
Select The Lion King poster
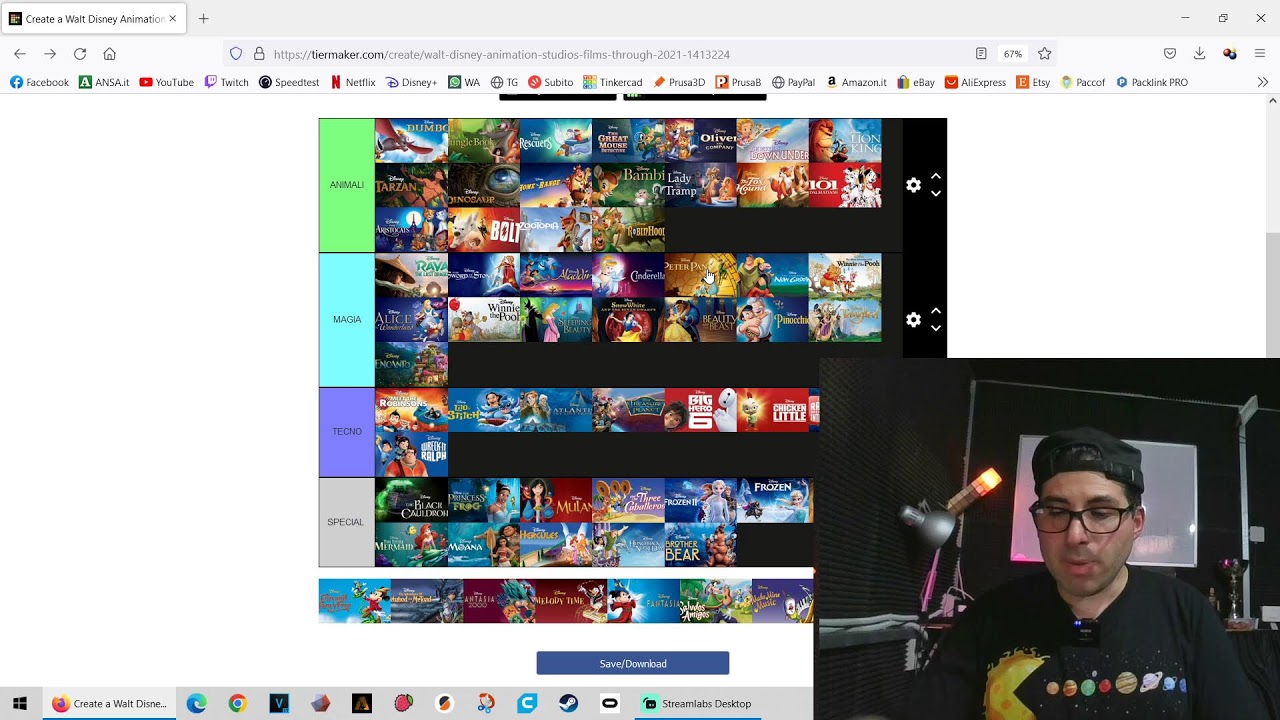pyautogui.click(x=845, y=140)
